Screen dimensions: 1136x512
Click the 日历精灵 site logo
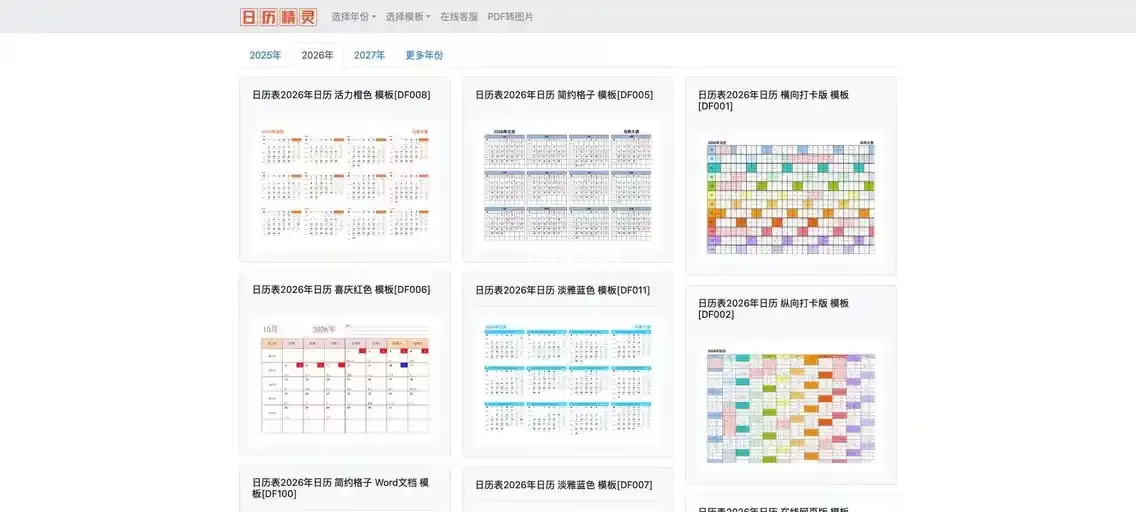278,17
